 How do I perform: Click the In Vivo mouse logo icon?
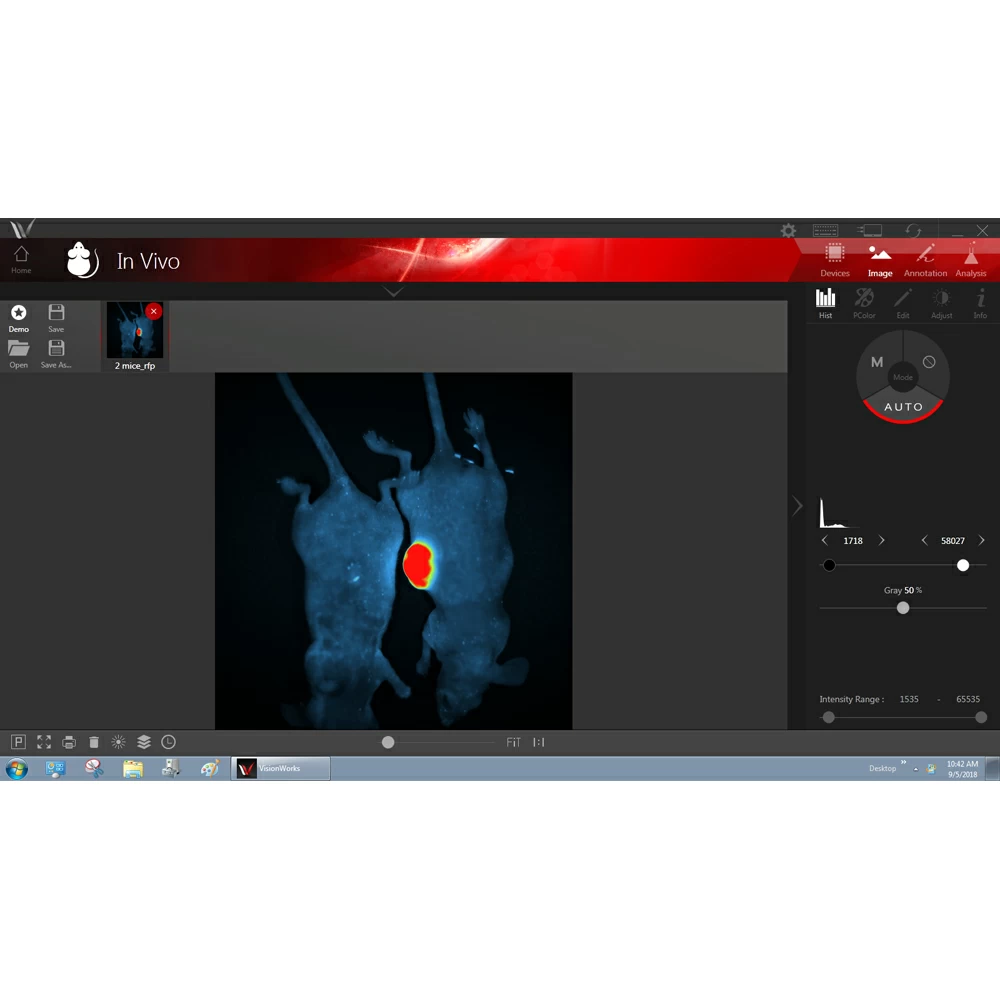tap(82, 260)
